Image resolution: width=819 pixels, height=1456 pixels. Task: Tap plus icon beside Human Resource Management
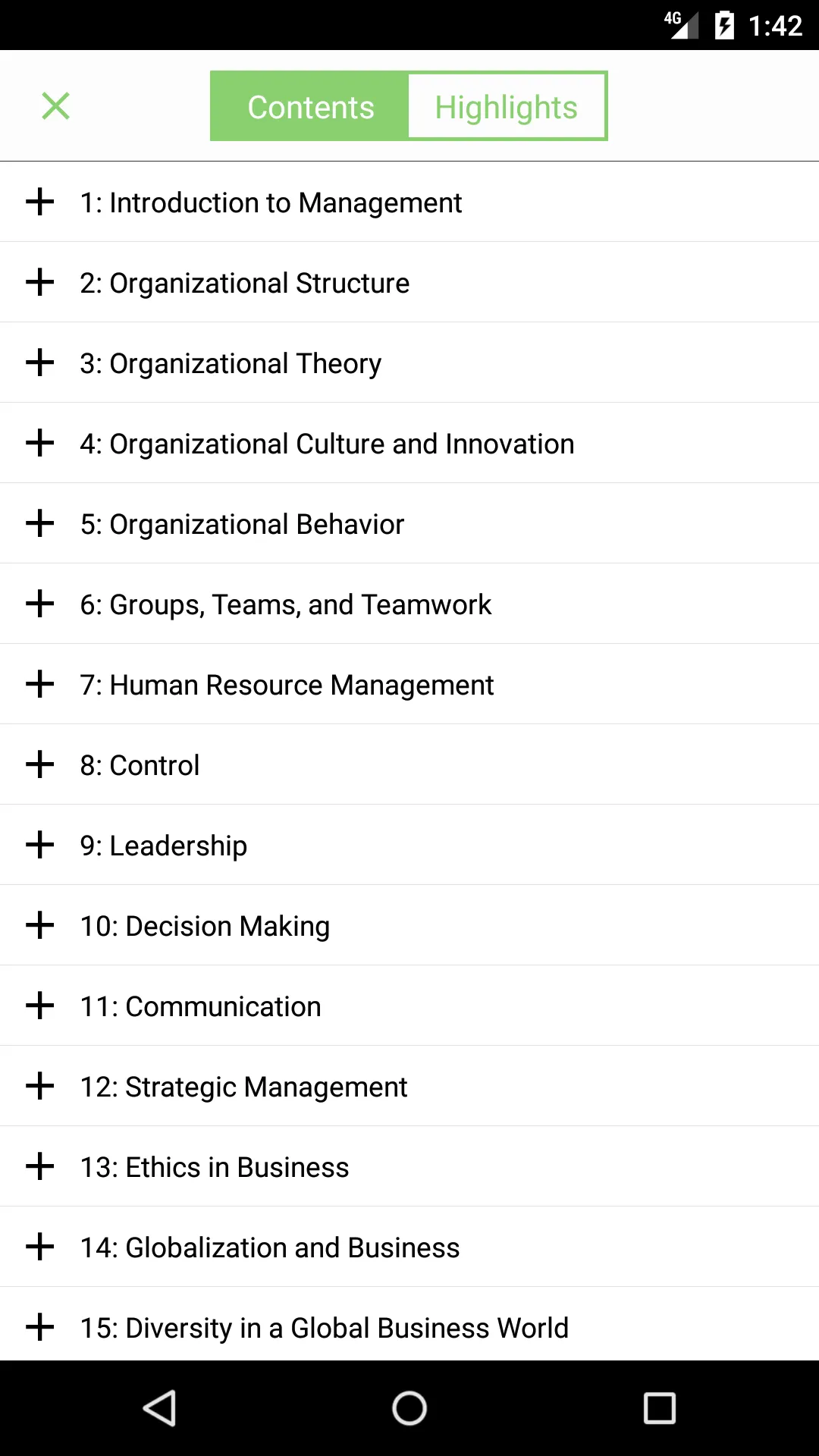[x=39, y=684]
